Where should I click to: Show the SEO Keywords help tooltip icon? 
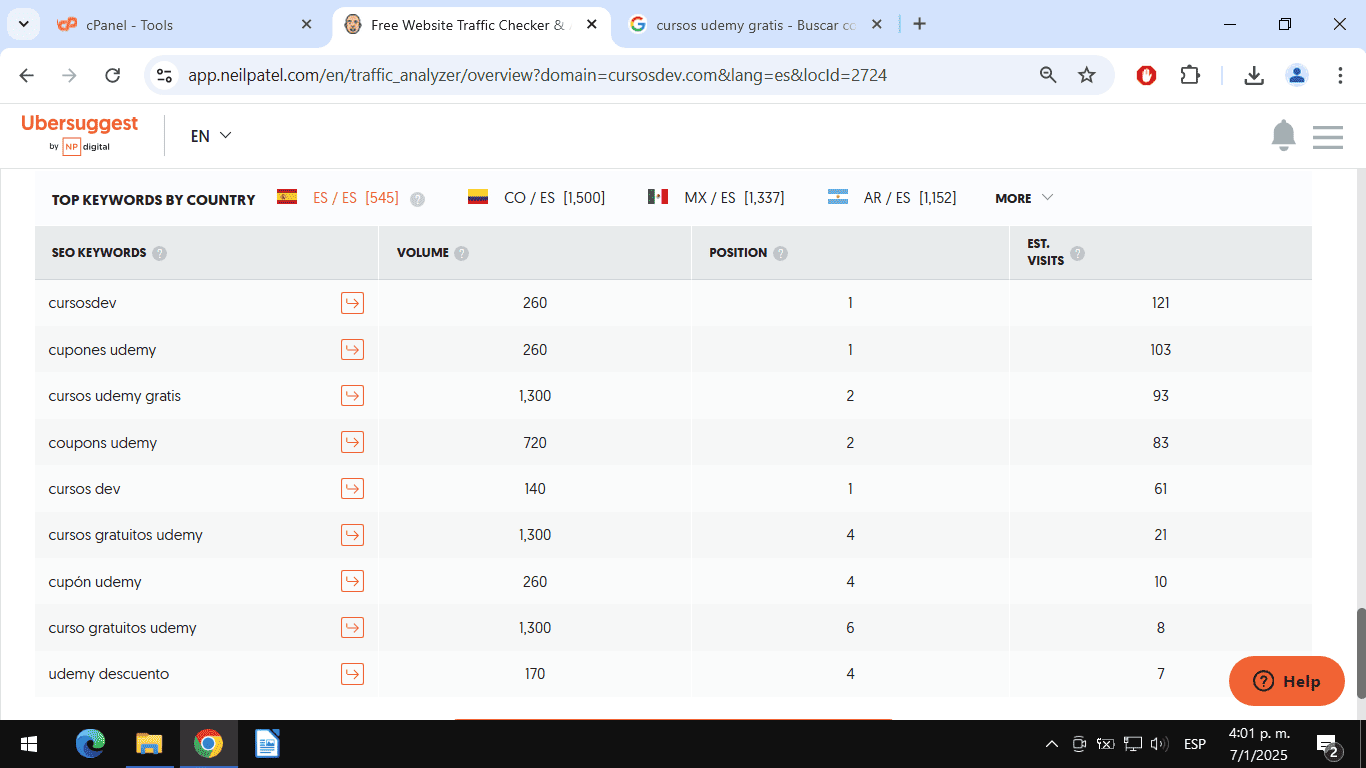(x=160, y=253)
